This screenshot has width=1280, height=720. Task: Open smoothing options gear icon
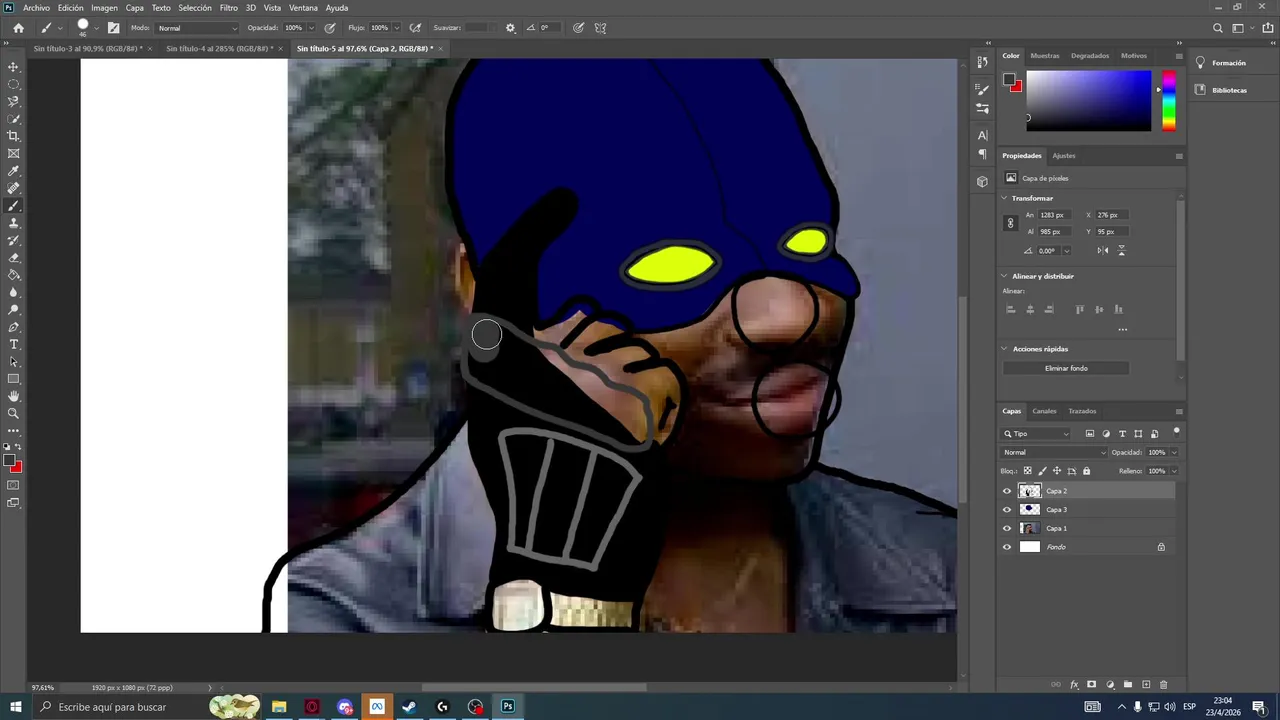tap(510, 28)
